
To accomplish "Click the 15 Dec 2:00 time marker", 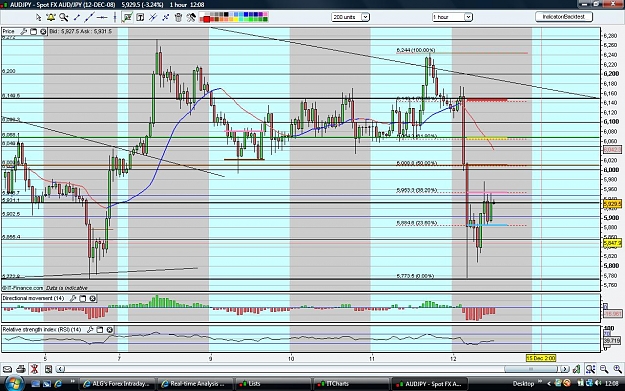I will (540, 358).
